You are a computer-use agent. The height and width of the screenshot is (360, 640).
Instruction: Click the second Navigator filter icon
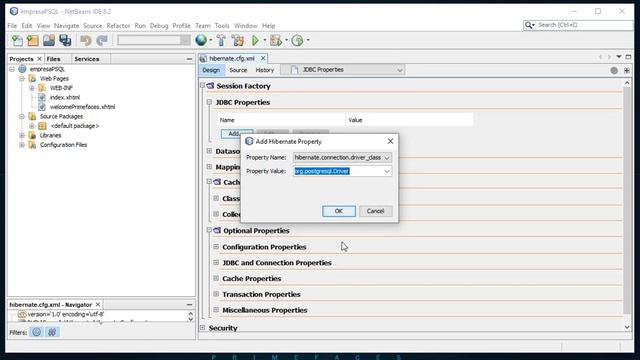pyautogui.click(x=52, y=332)
